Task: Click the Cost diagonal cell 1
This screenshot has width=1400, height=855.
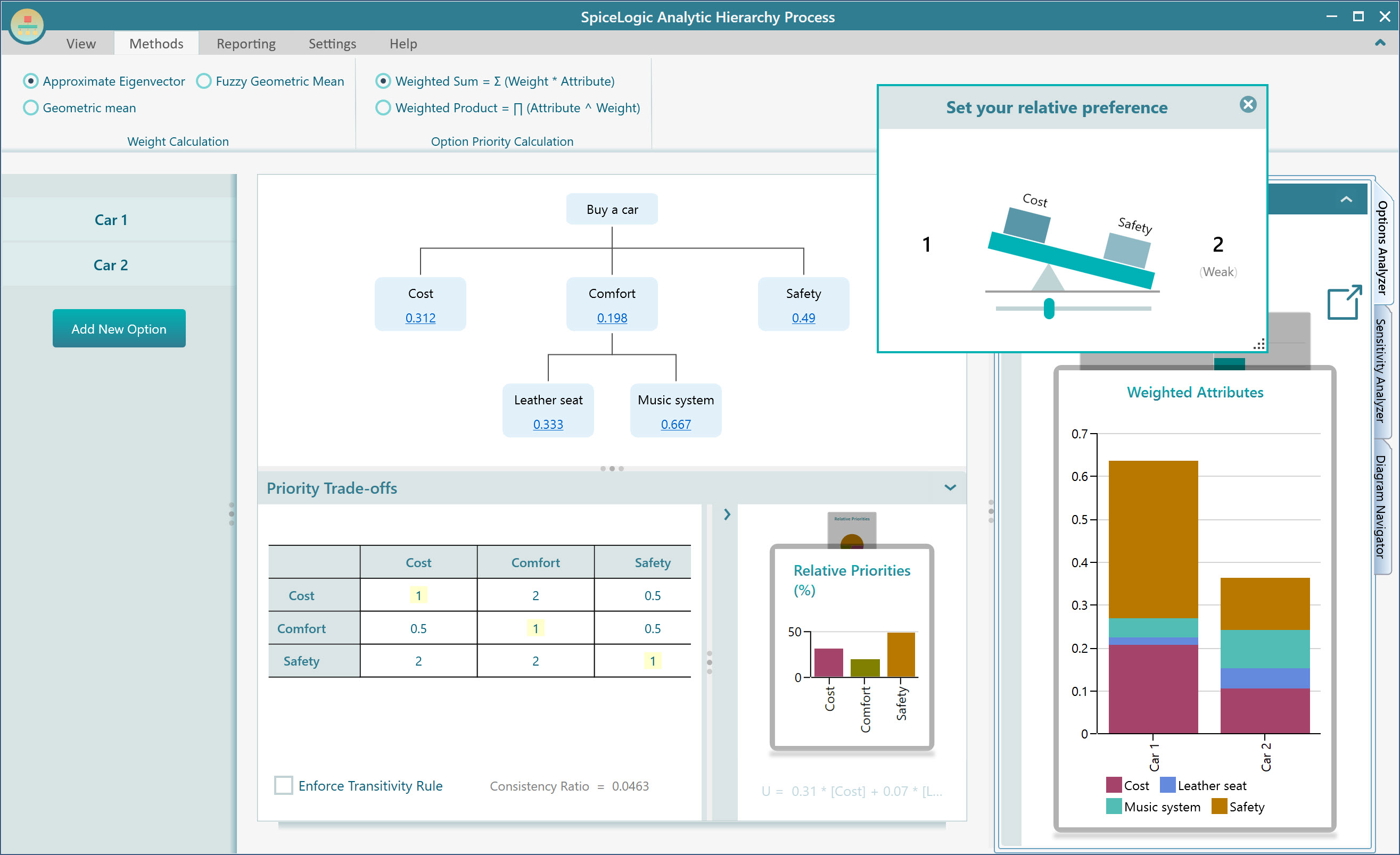Action: click(418, 595)
